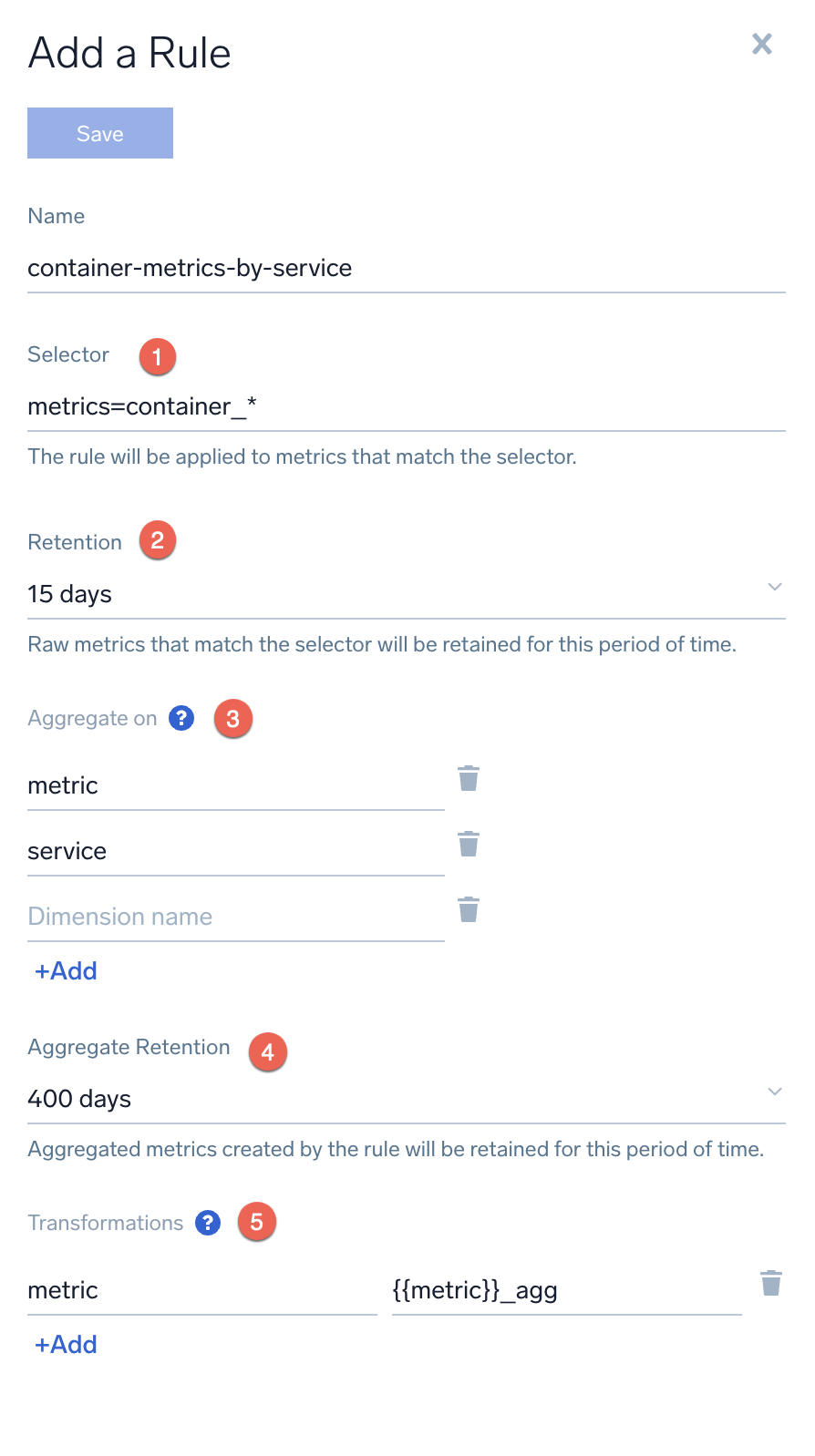Click the red callout badge 5
815x1456 pixels.
(257, 1222)
